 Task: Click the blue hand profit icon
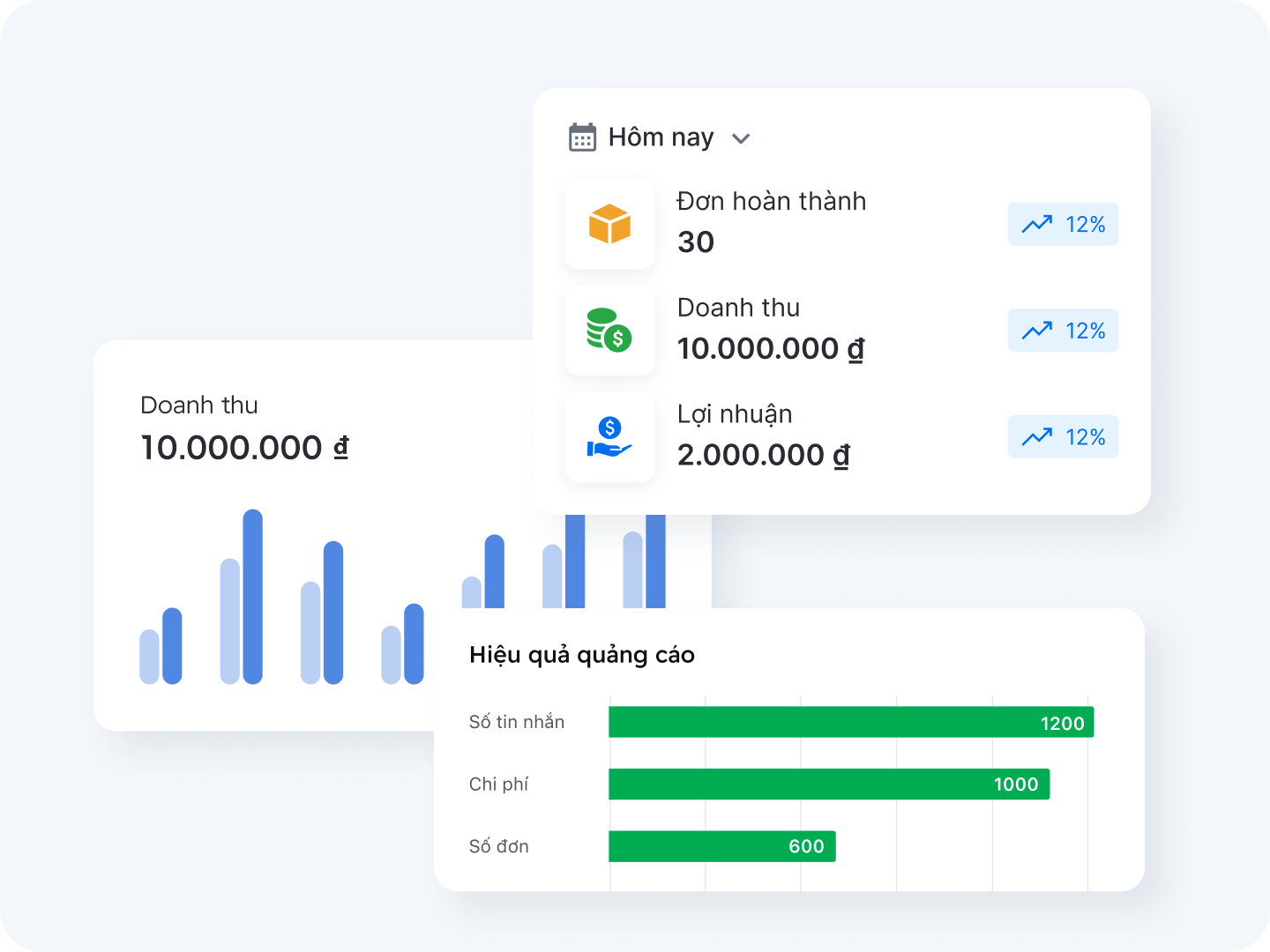[x=609, y=437]
